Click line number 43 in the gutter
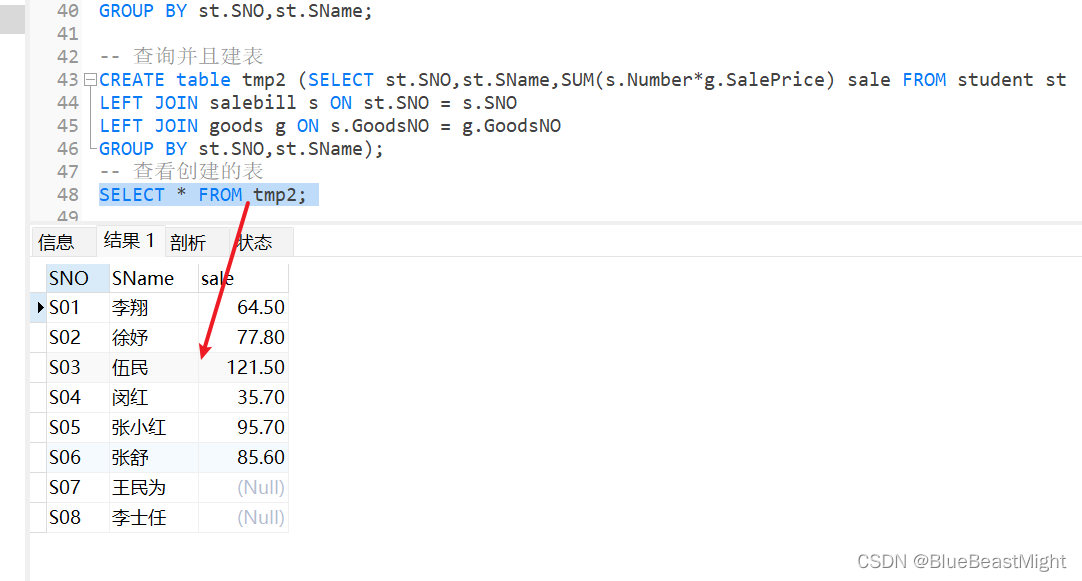Screen dimensions: 1082x581 68,80
